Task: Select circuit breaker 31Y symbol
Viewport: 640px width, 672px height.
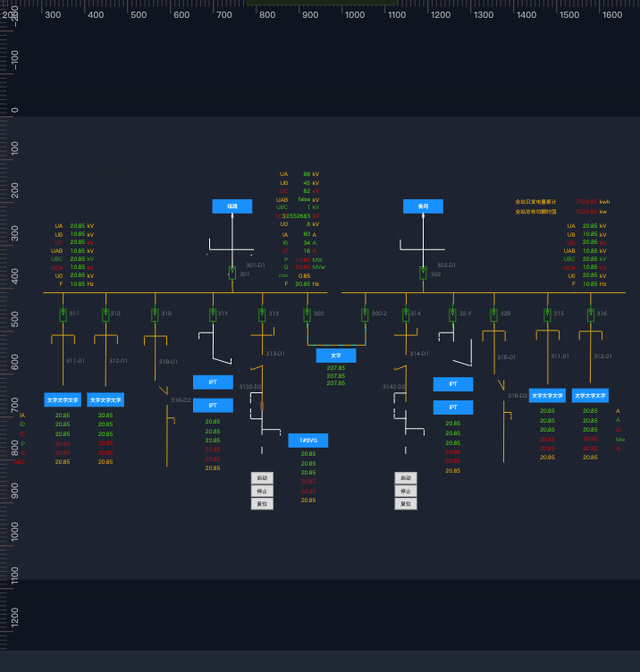Action: [x=213, y=315]
